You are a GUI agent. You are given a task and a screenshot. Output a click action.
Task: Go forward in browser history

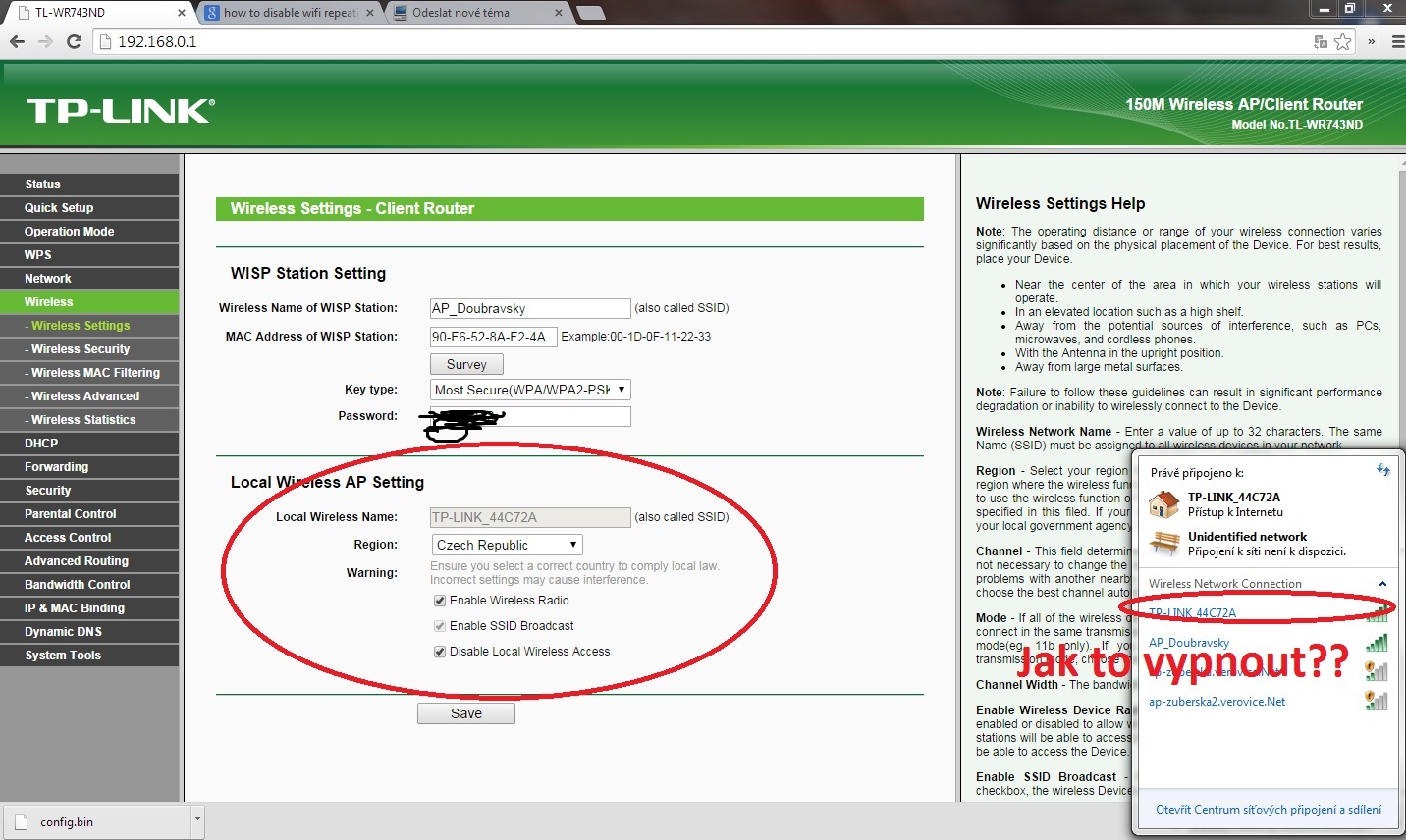tap(45, 41)
